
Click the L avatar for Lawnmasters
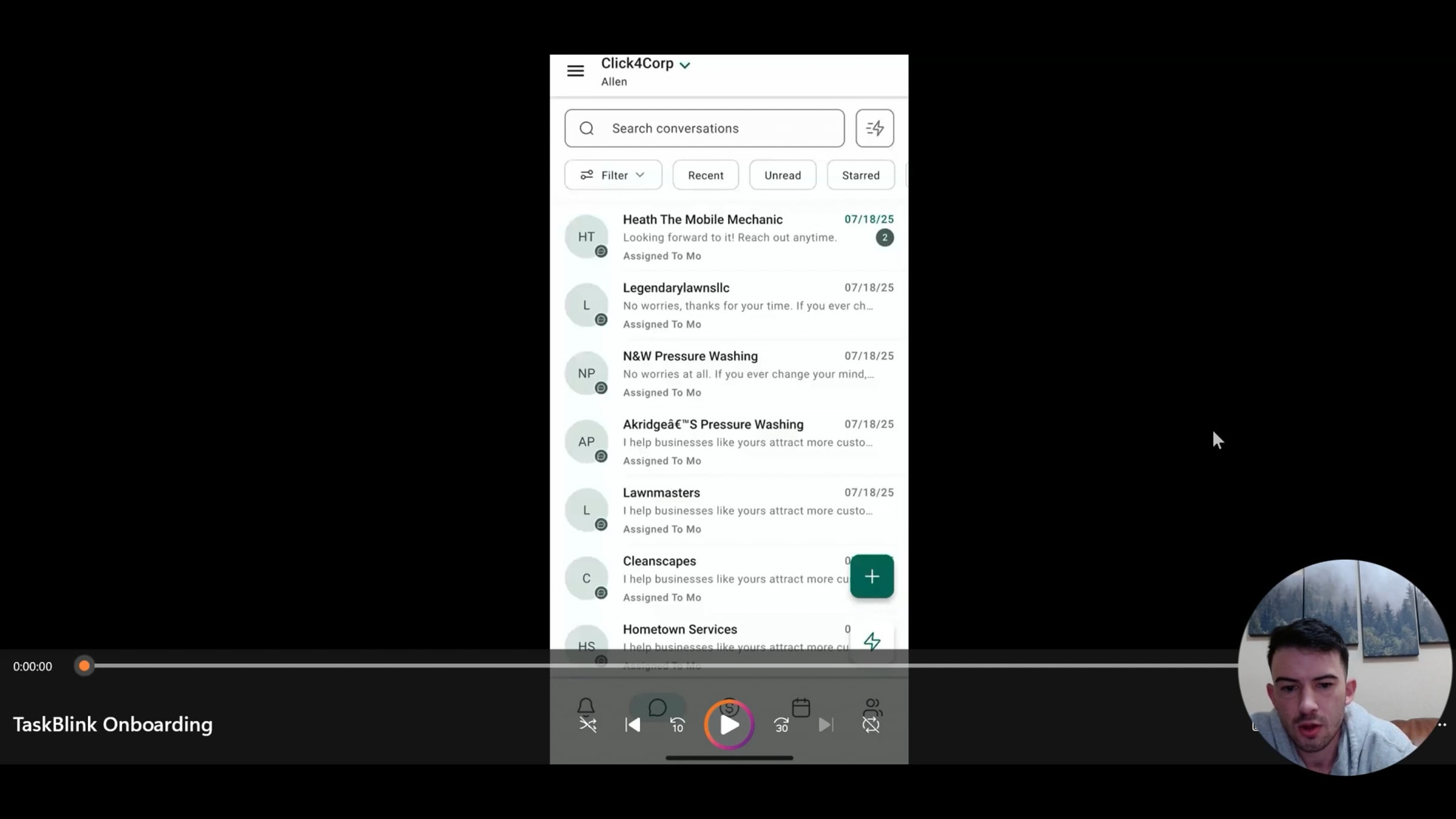[586, 510]
